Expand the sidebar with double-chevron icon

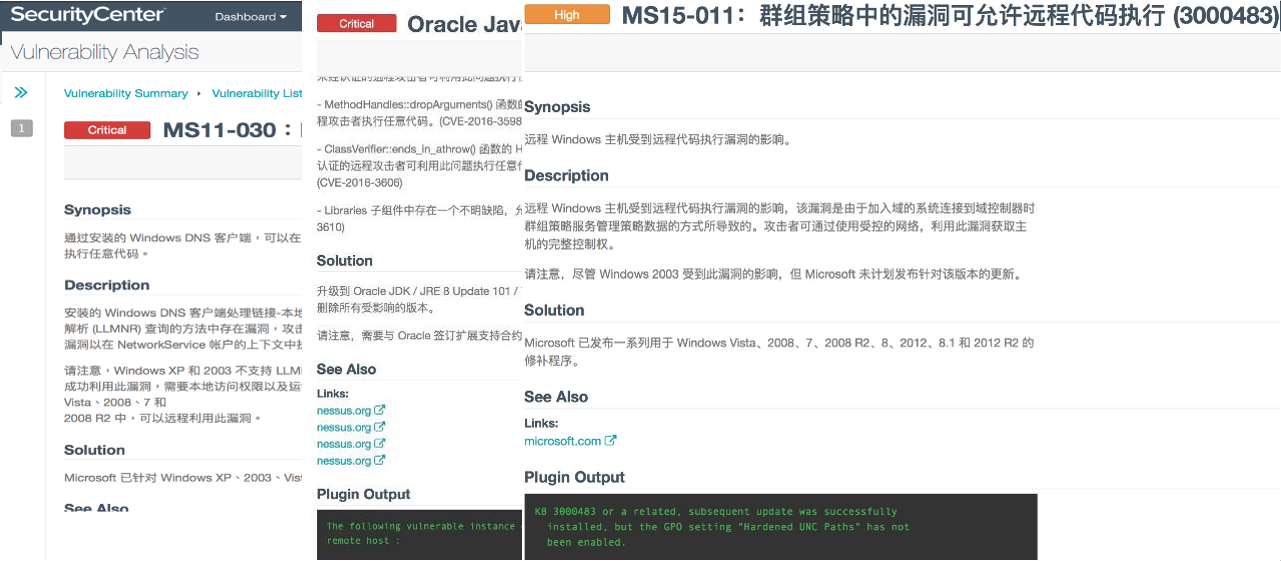tap(21, 93)
